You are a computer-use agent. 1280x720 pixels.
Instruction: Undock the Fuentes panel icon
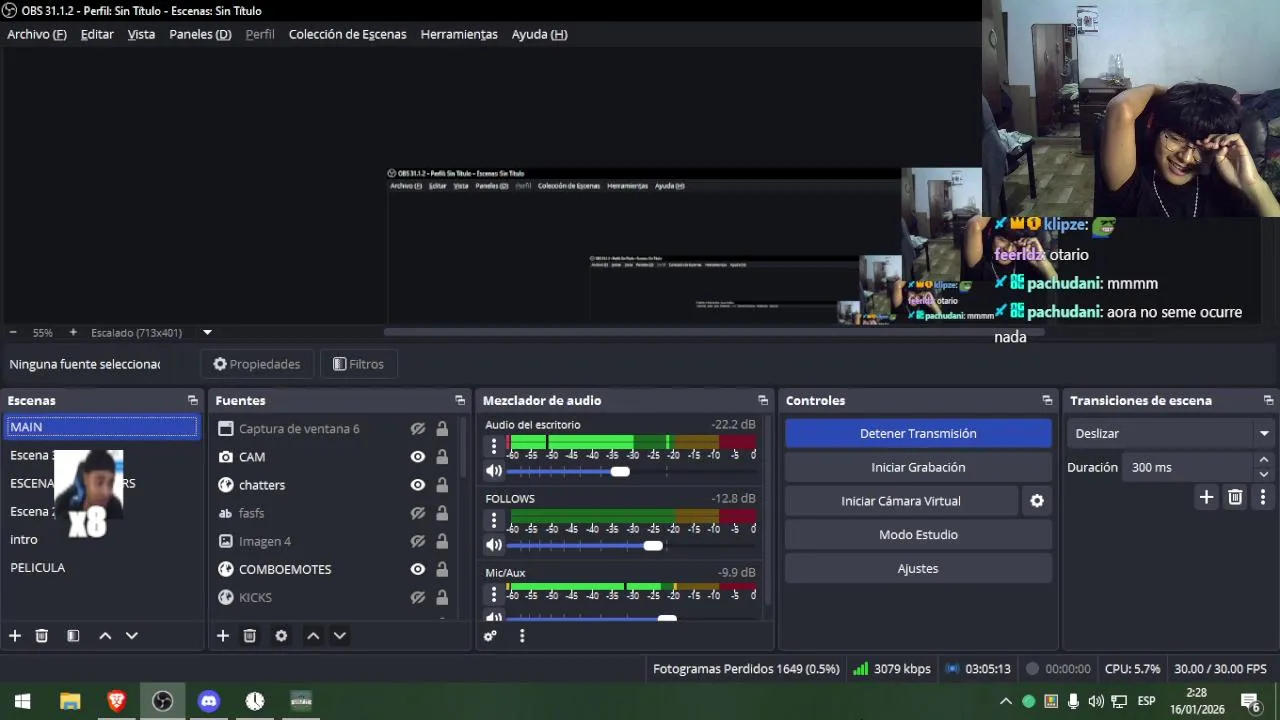pos(460,400)
